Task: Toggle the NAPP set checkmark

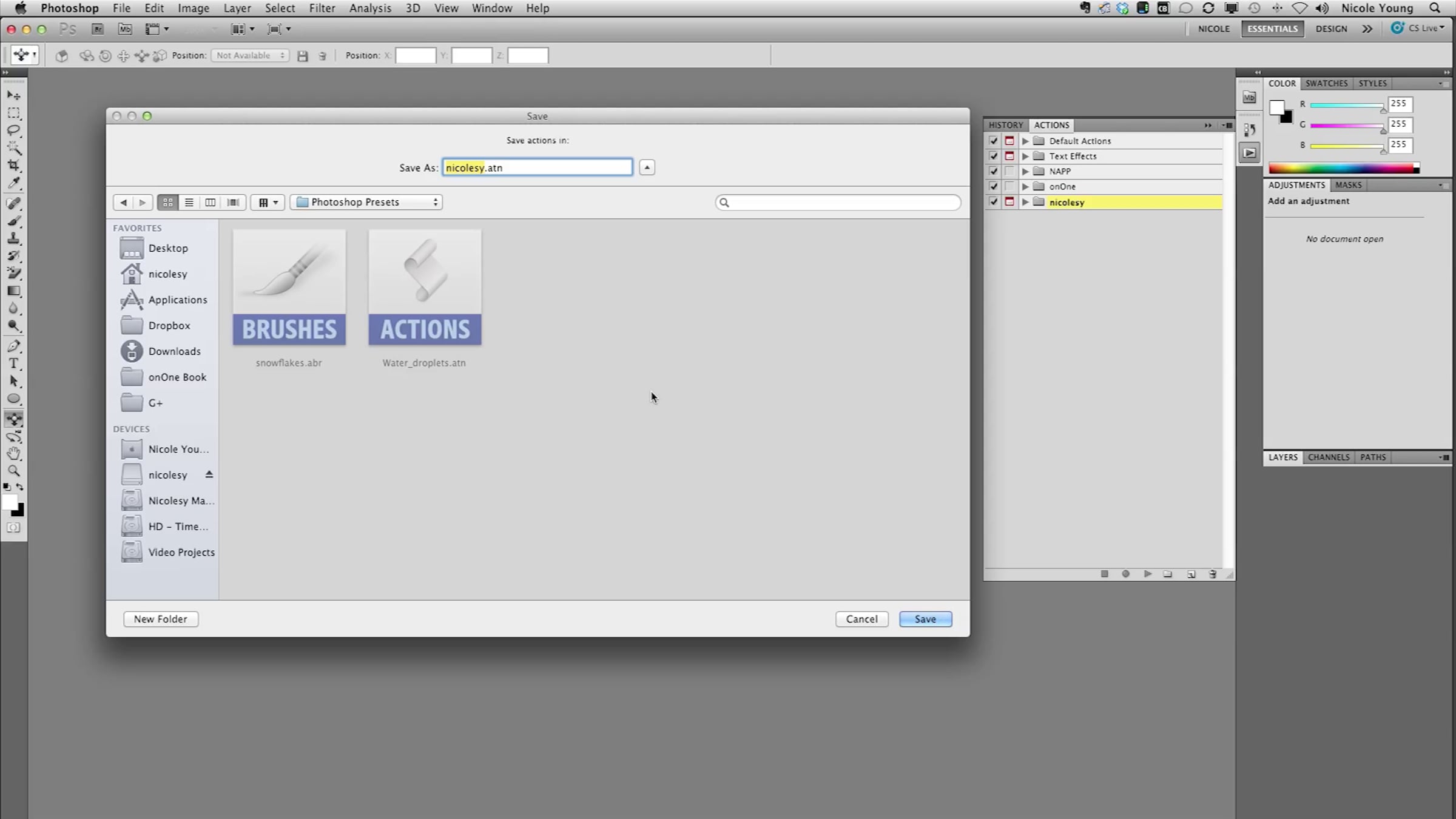Action: (x=993, y=171)
